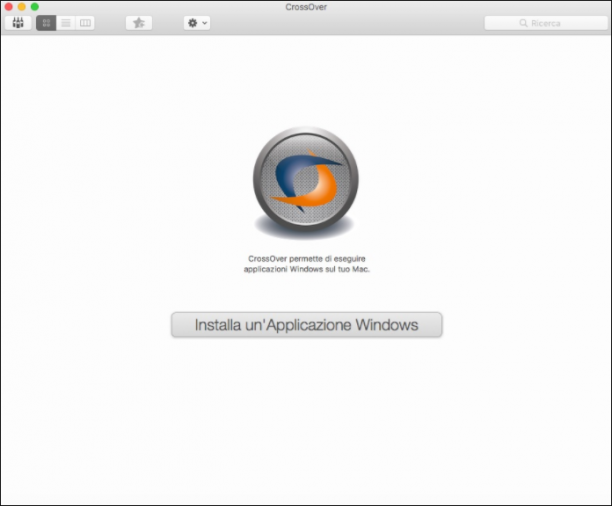Click the text 'CrossOver permette di eseguire'
Screen dimensions: 612x506
coord(307,258)
